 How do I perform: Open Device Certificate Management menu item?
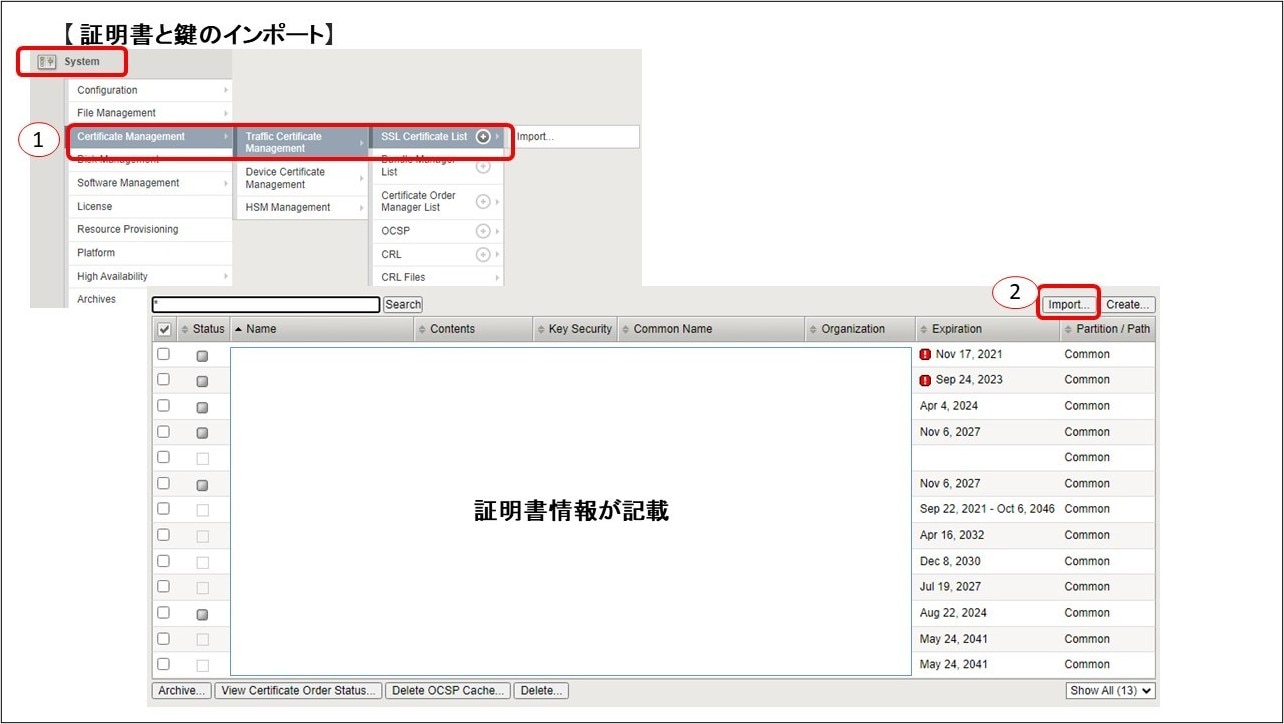[x=300, y=178]
